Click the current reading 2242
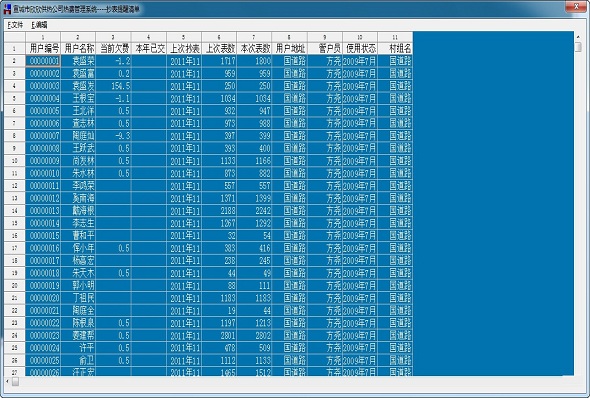This screenshot has width=590, height=398. coord(254,210)
